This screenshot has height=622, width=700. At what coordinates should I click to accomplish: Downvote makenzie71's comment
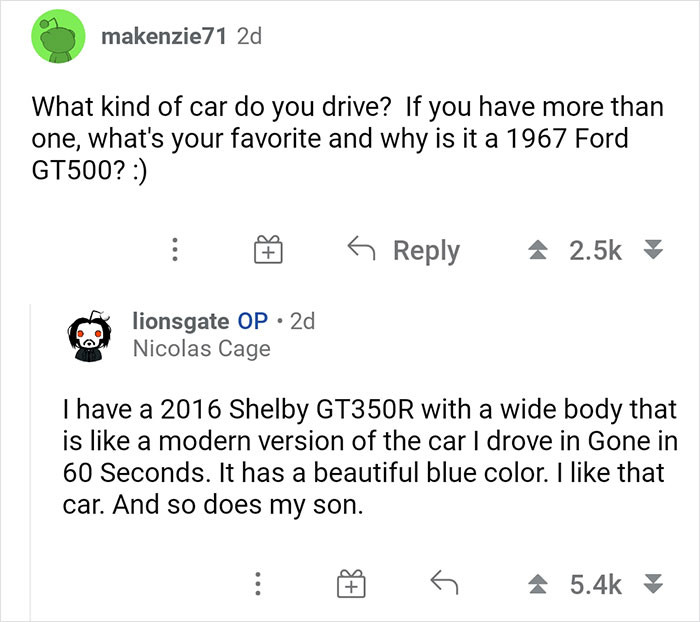pyautogui.click(x=654, y=251)
